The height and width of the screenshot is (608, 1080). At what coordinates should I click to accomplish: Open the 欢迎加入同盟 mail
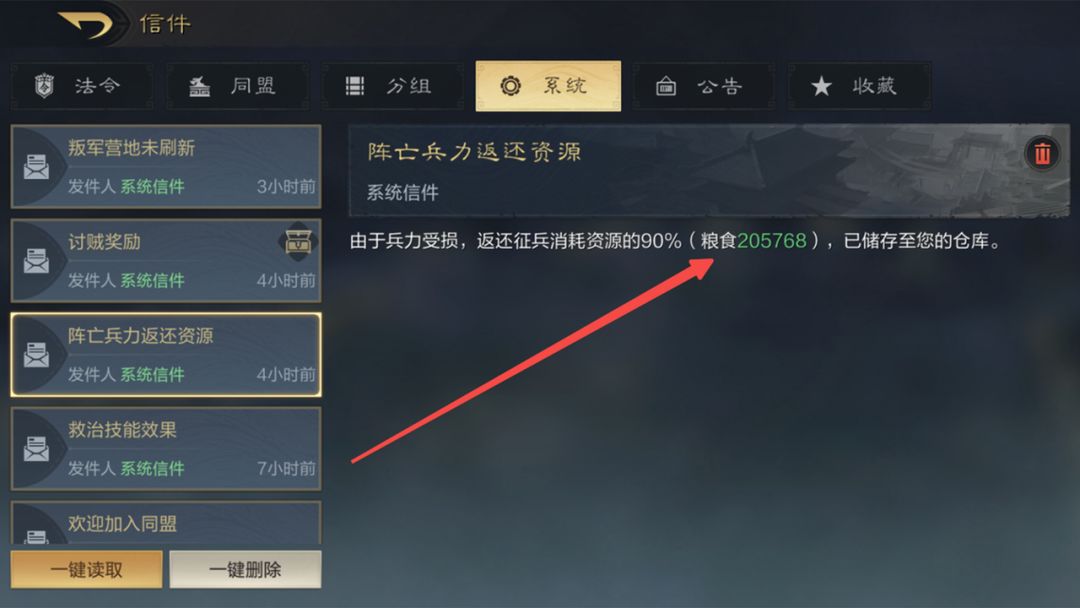[166, 523]
